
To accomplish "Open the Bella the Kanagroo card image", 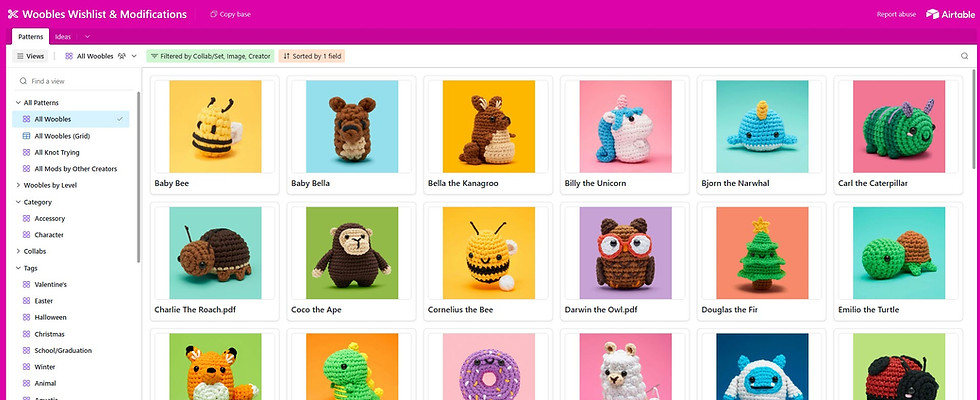I will pos(489,126).
